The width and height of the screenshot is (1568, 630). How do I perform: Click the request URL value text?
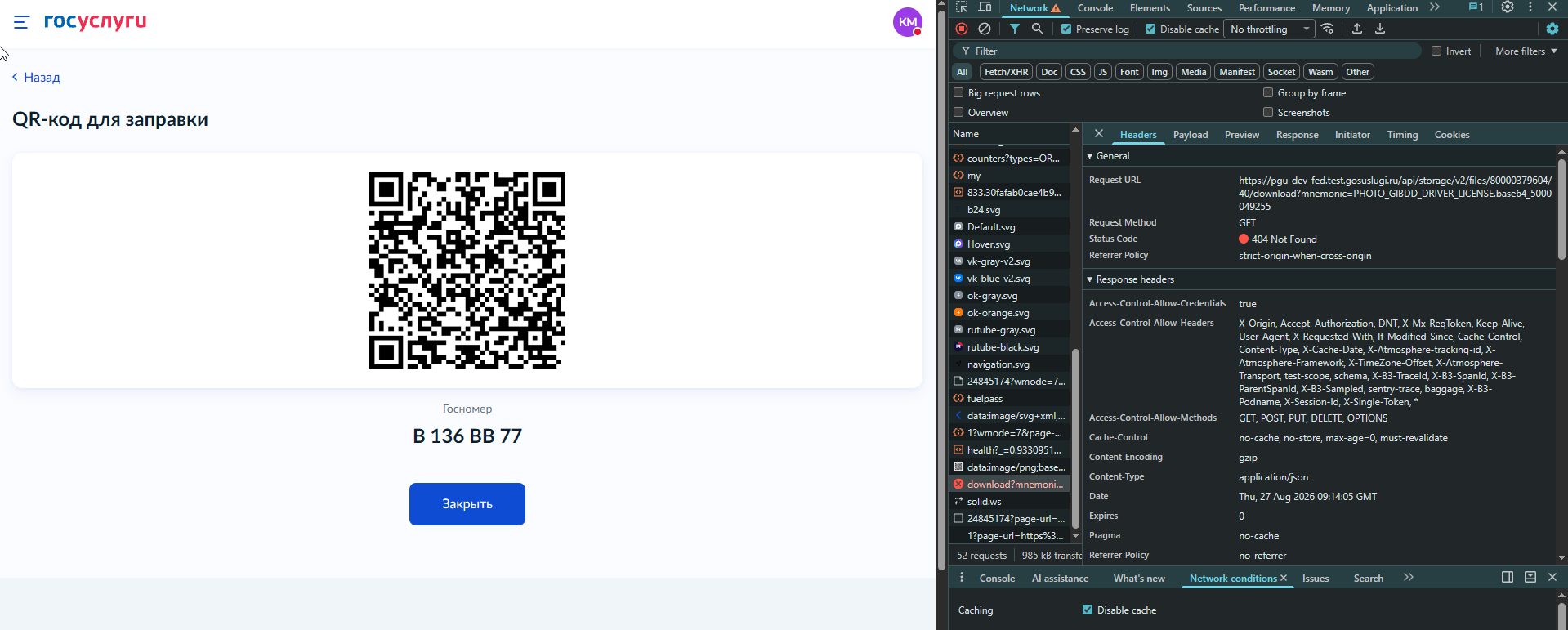[1395, 194]
